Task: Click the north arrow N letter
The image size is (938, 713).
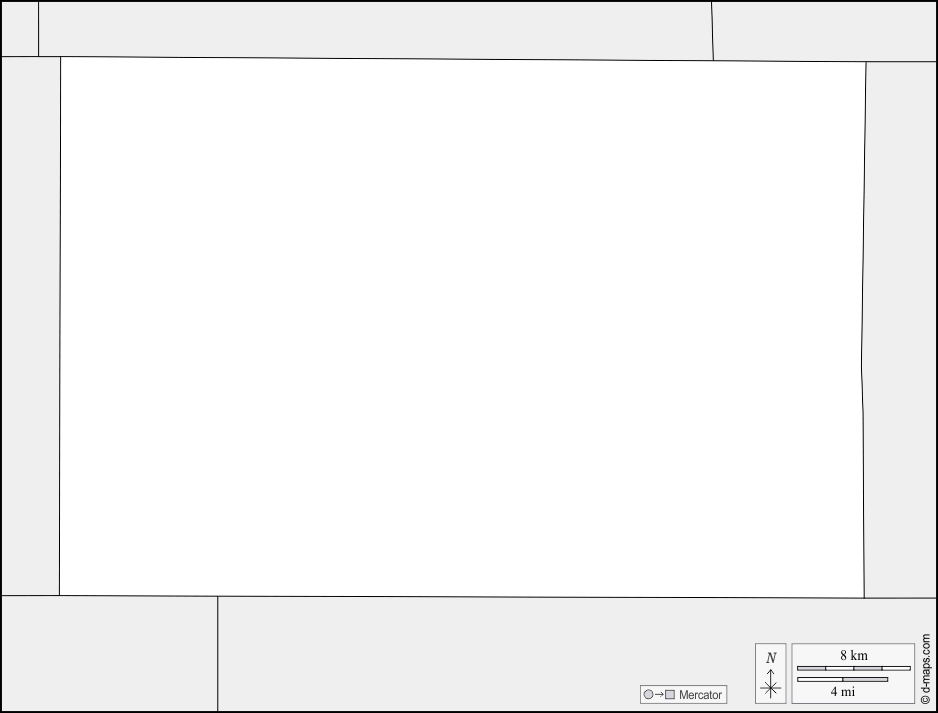Action: 770,658
